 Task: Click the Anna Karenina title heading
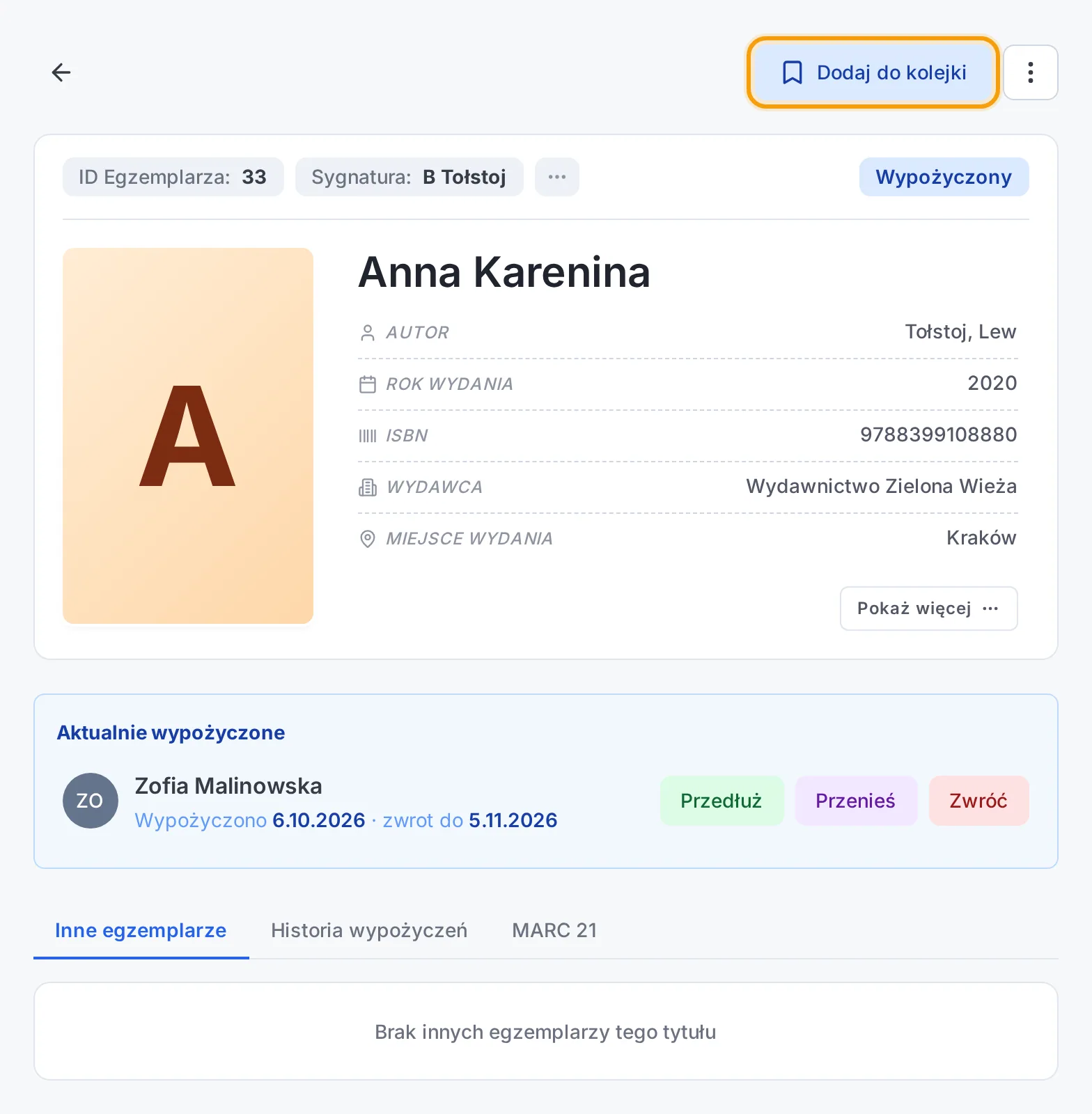point(504,272)
